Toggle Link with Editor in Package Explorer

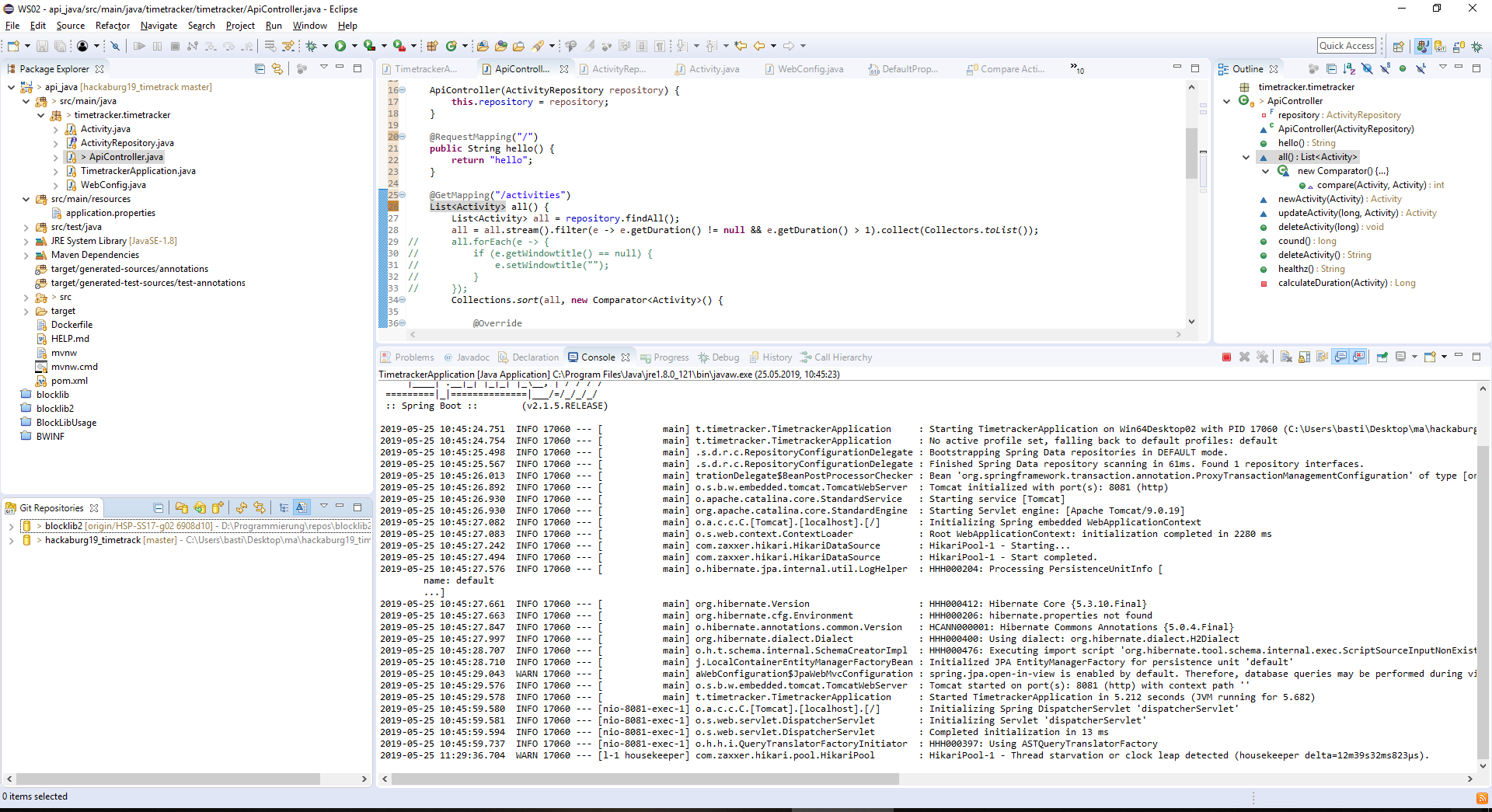(277, 69)
